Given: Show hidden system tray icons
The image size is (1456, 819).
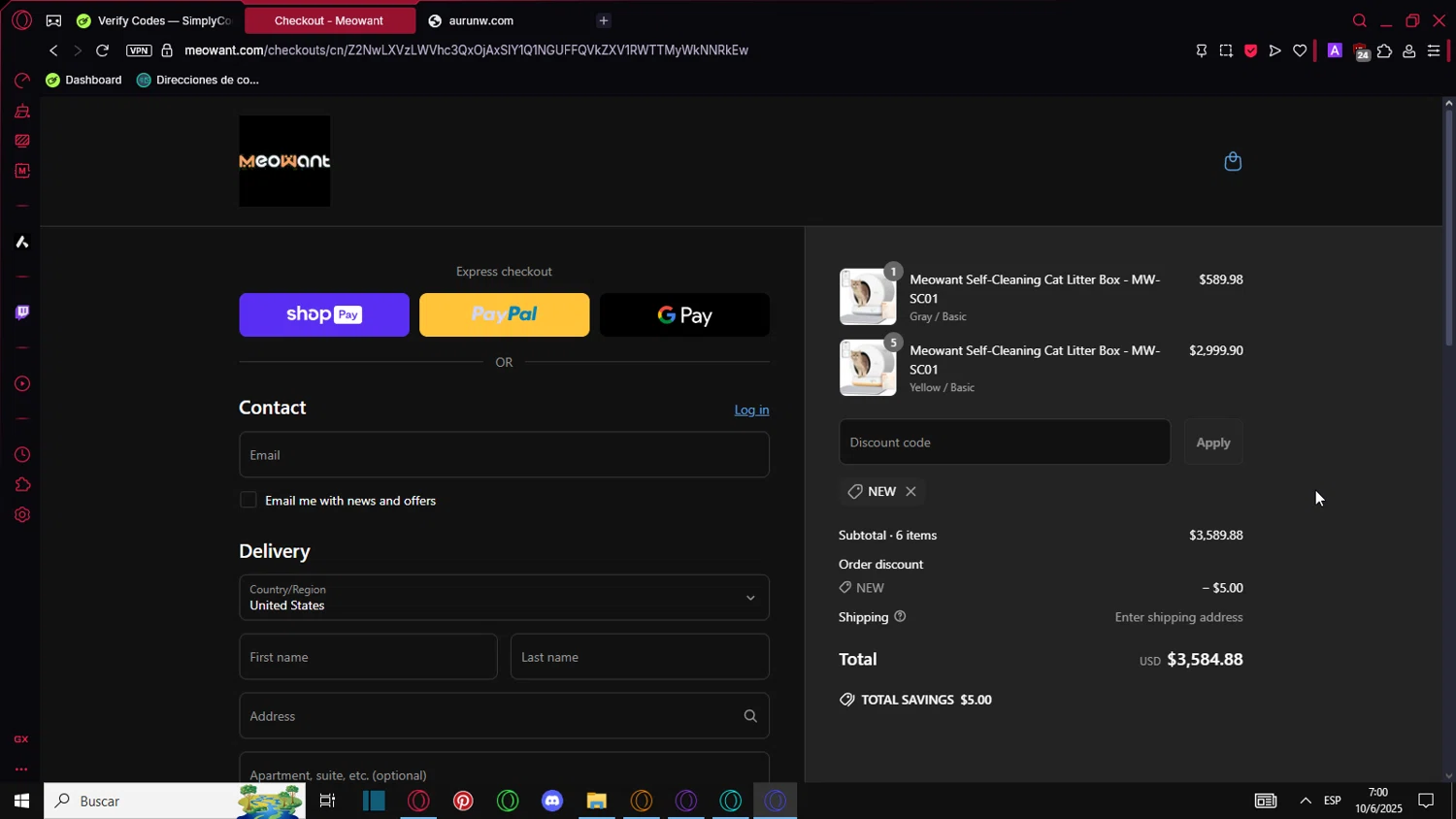Looking at the screenshot, I should (1306, 801).
